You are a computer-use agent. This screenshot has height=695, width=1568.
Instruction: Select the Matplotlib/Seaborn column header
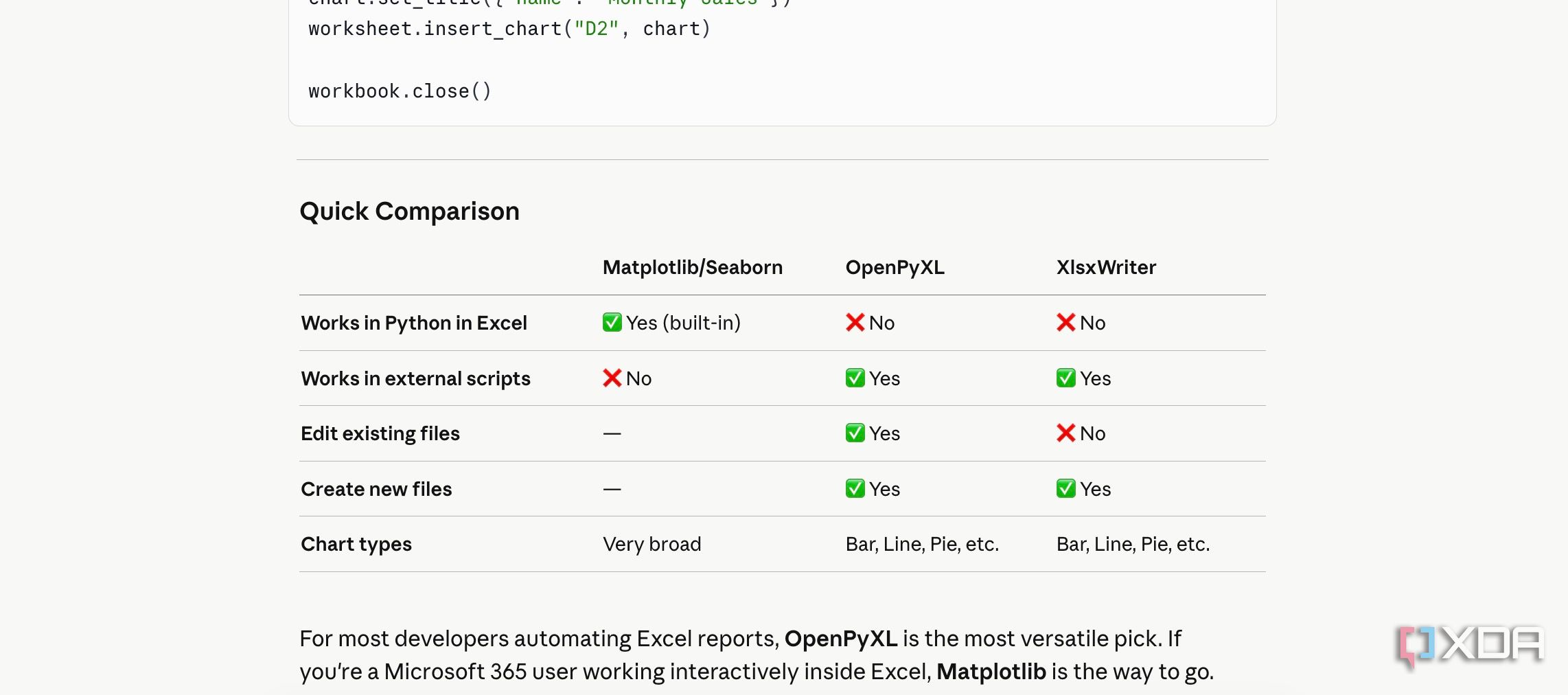click(x=692, y=267)
